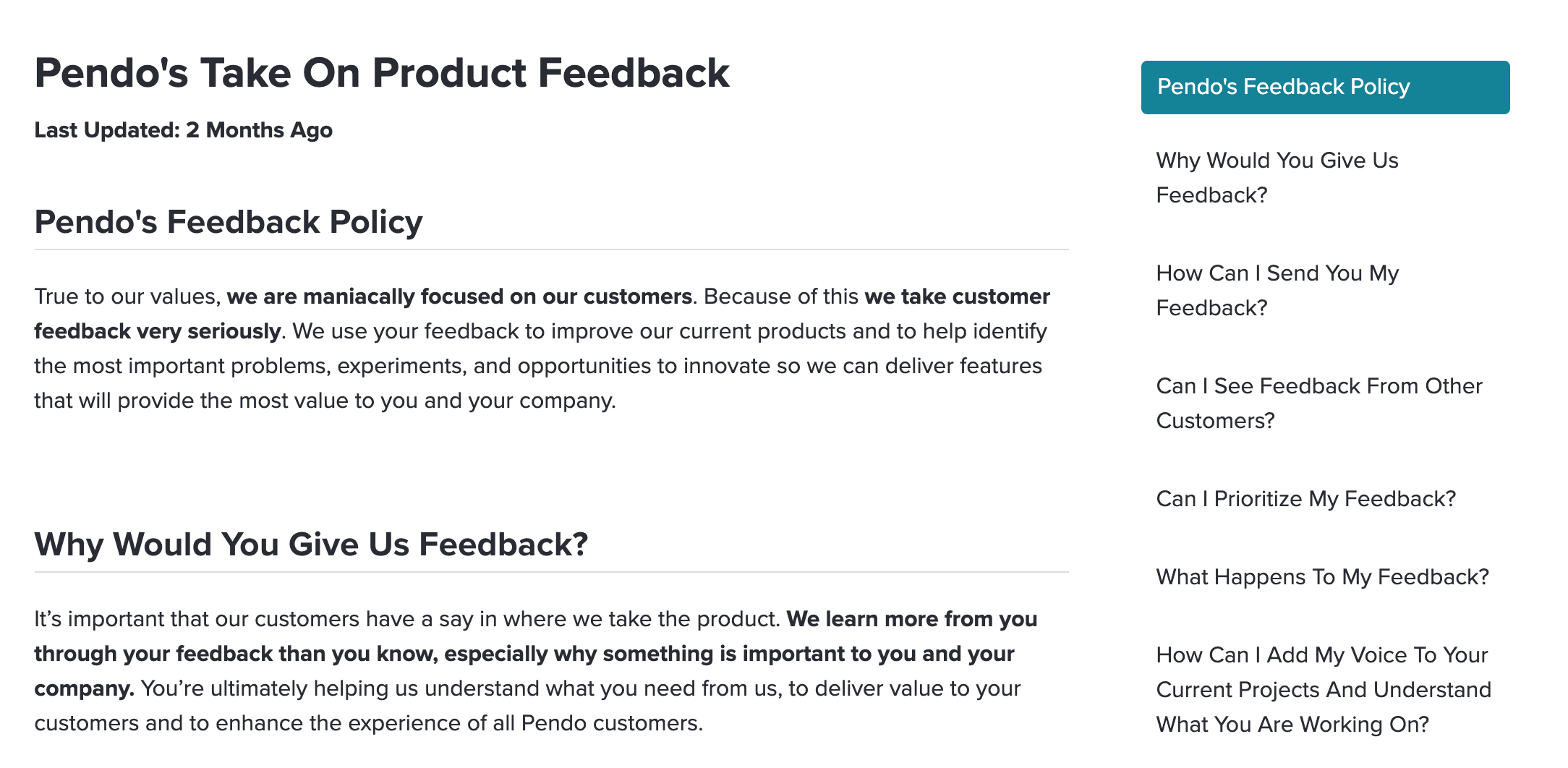1568x768 pixels.
Task: Click the Pendo's Take On Product Feedback title
Action: [382, 73]
